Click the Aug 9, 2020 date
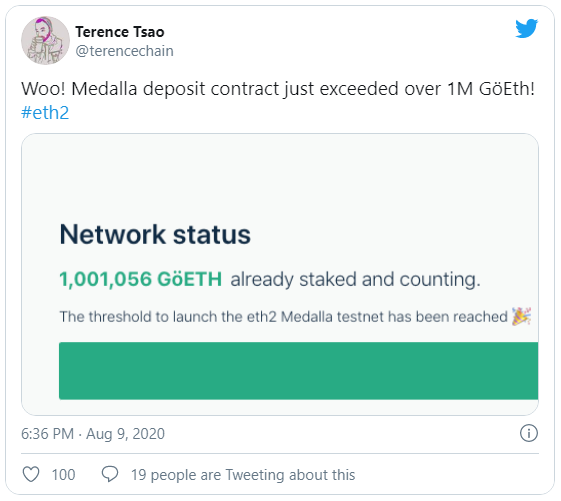Screen dimensions: 561x501 (125, 434)
